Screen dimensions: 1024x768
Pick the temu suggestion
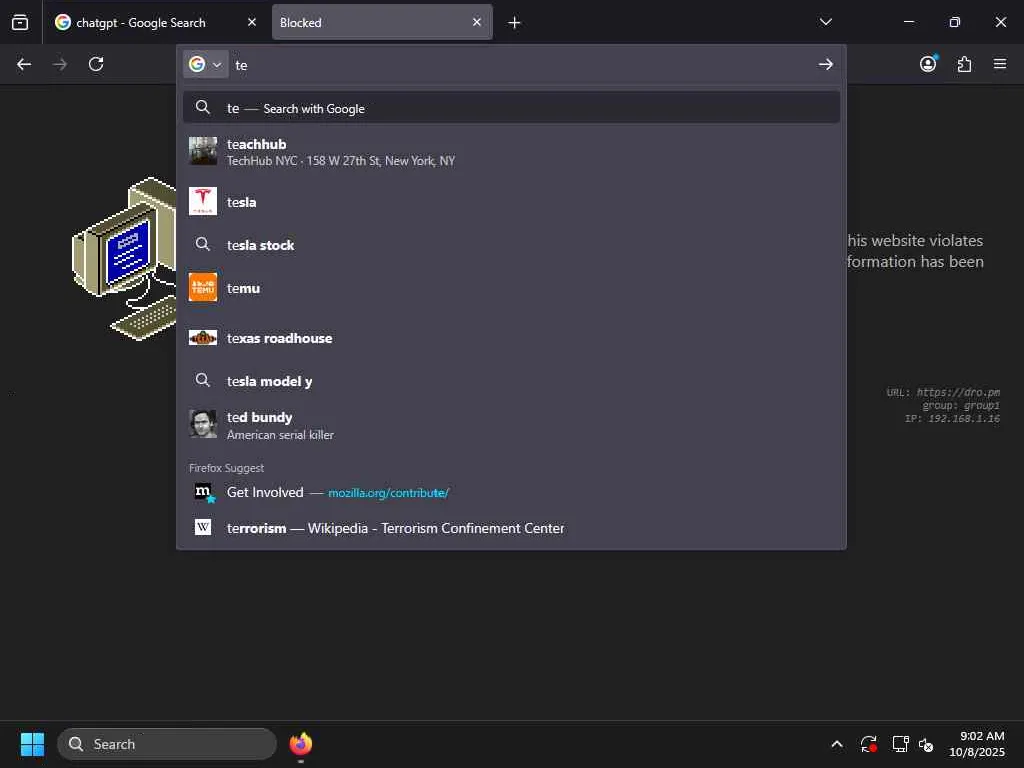coord(511,288)
